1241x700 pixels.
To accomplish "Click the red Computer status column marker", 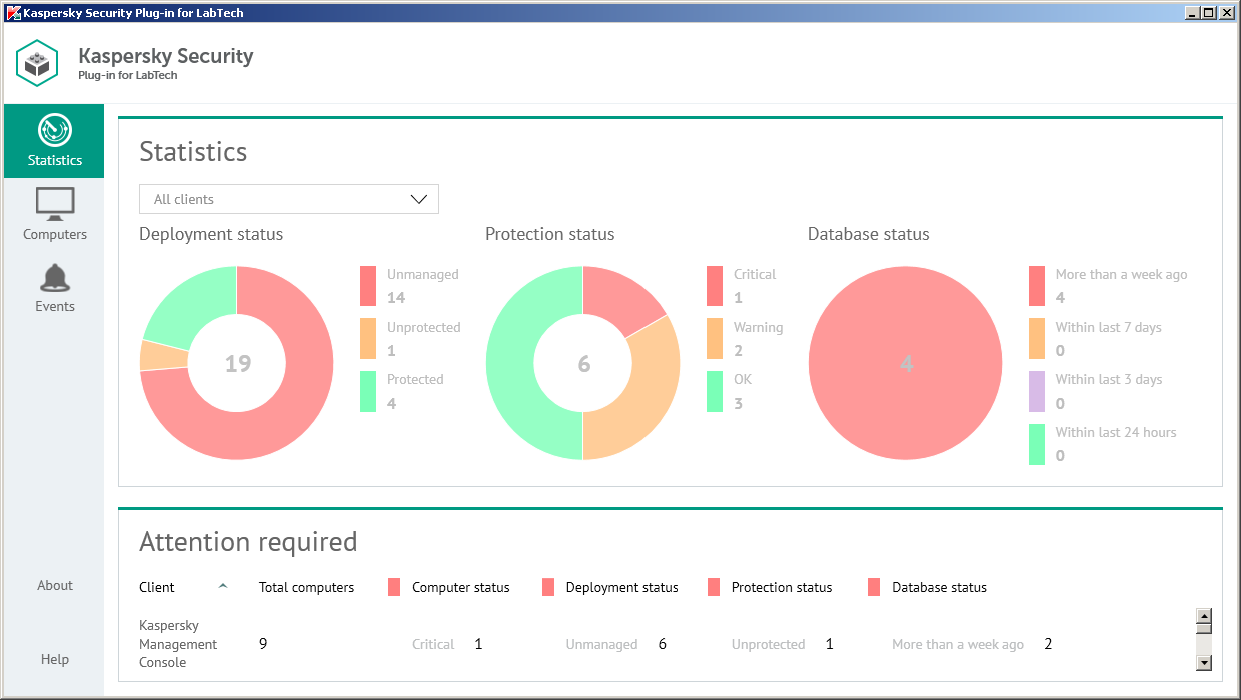I will pyautogui.click(x=394, y=587).
